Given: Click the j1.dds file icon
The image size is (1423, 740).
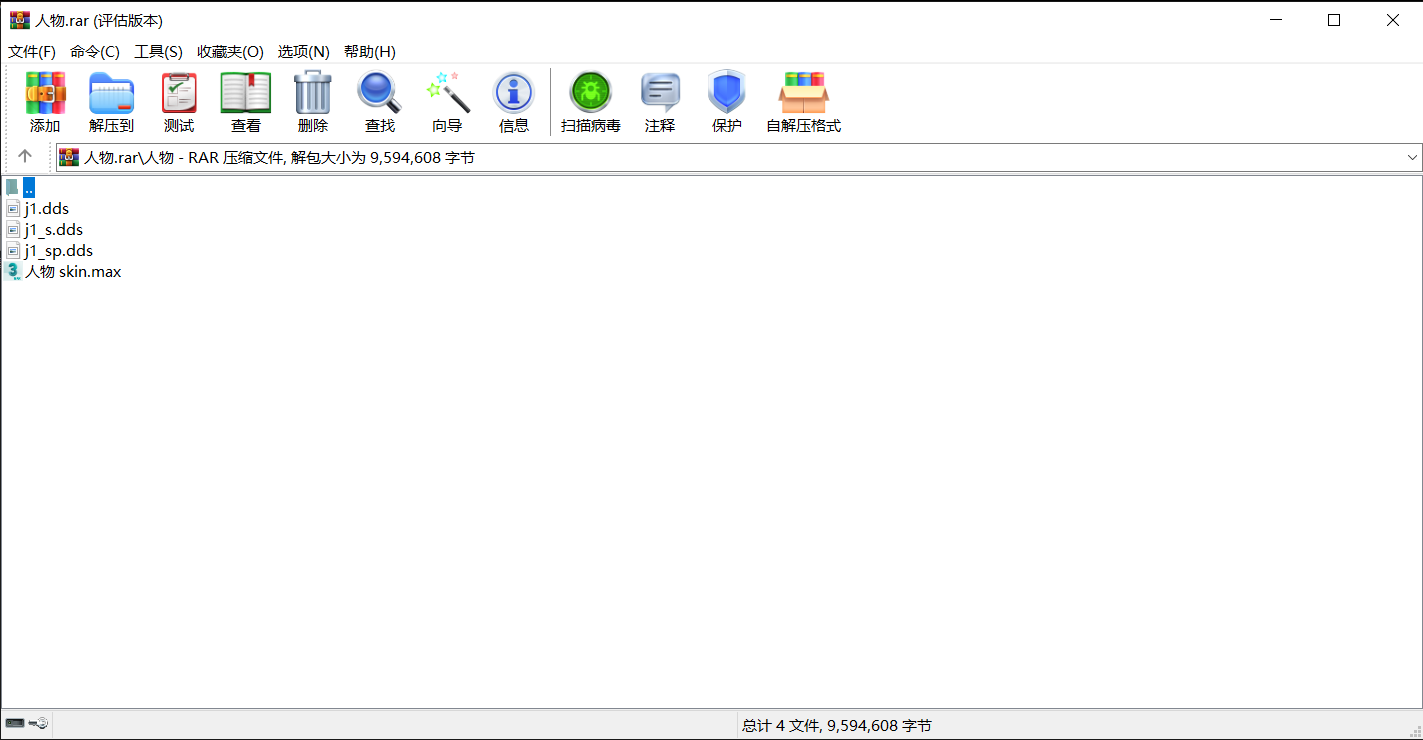Looking at the screenshot, I should click(13, 208).
